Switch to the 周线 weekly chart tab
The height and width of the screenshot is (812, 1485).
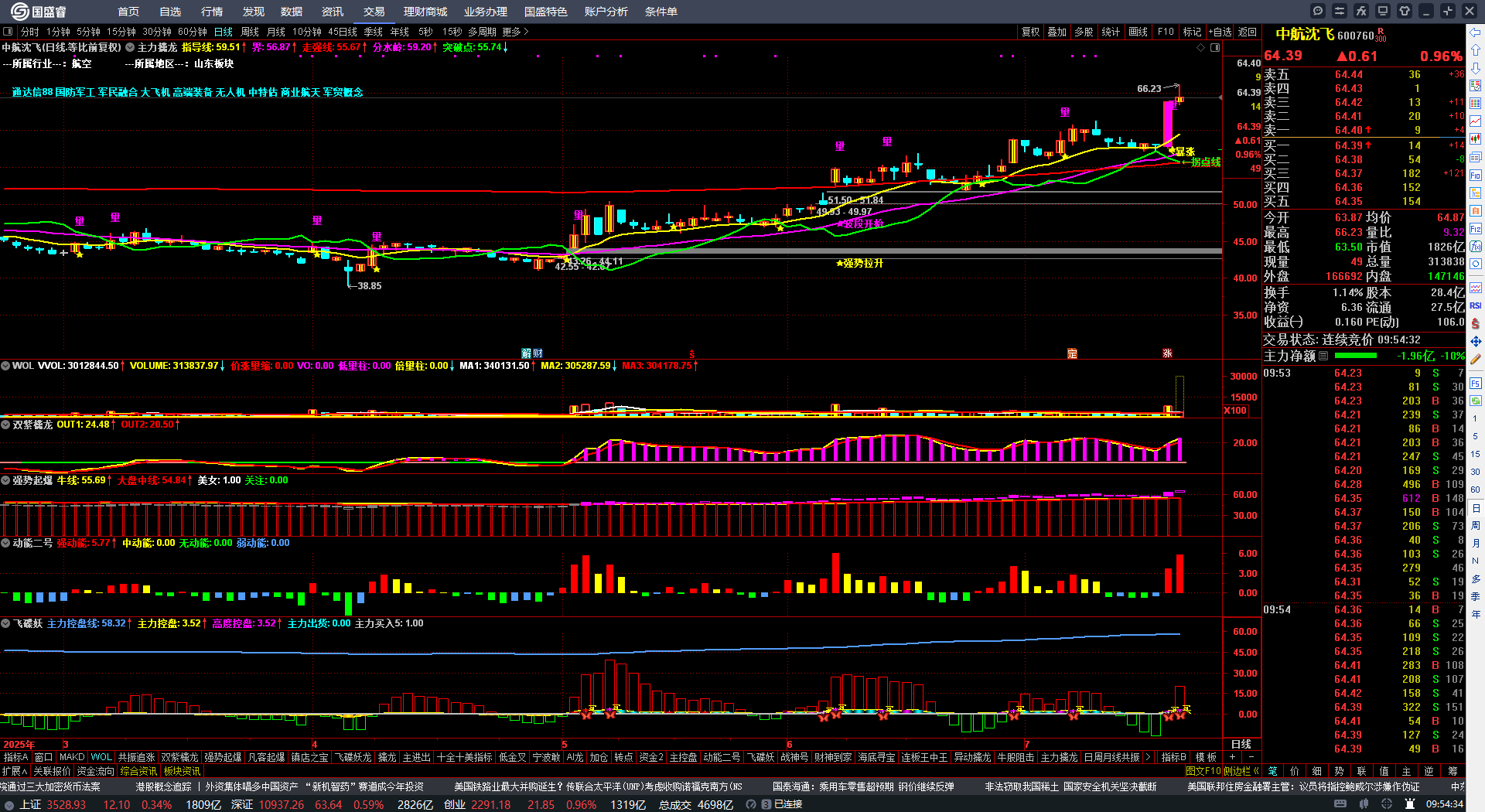250,32
